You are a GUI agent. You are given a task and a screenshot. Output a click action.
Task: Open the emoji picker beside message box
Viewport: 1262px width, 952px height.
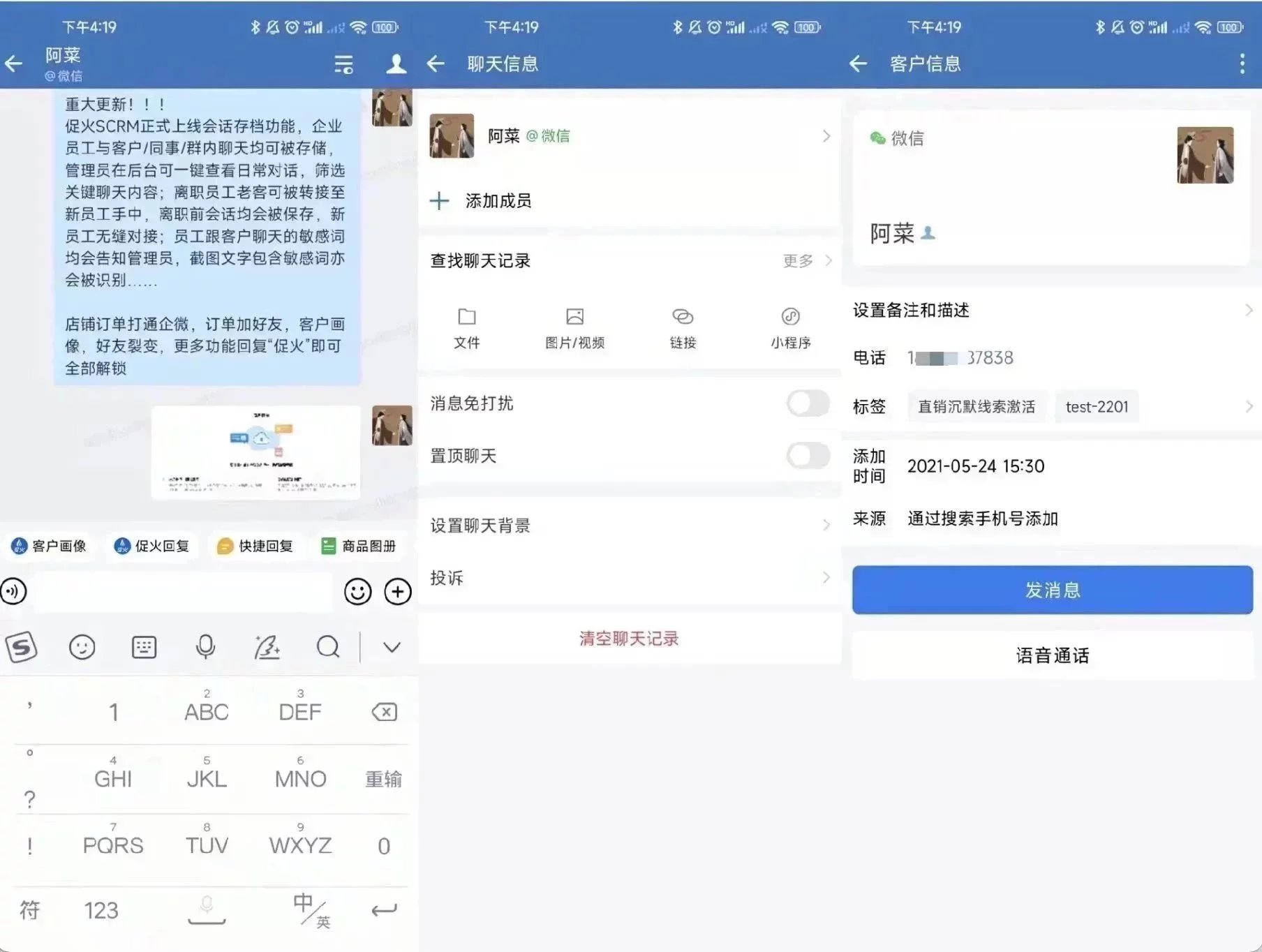pos(357,592)
